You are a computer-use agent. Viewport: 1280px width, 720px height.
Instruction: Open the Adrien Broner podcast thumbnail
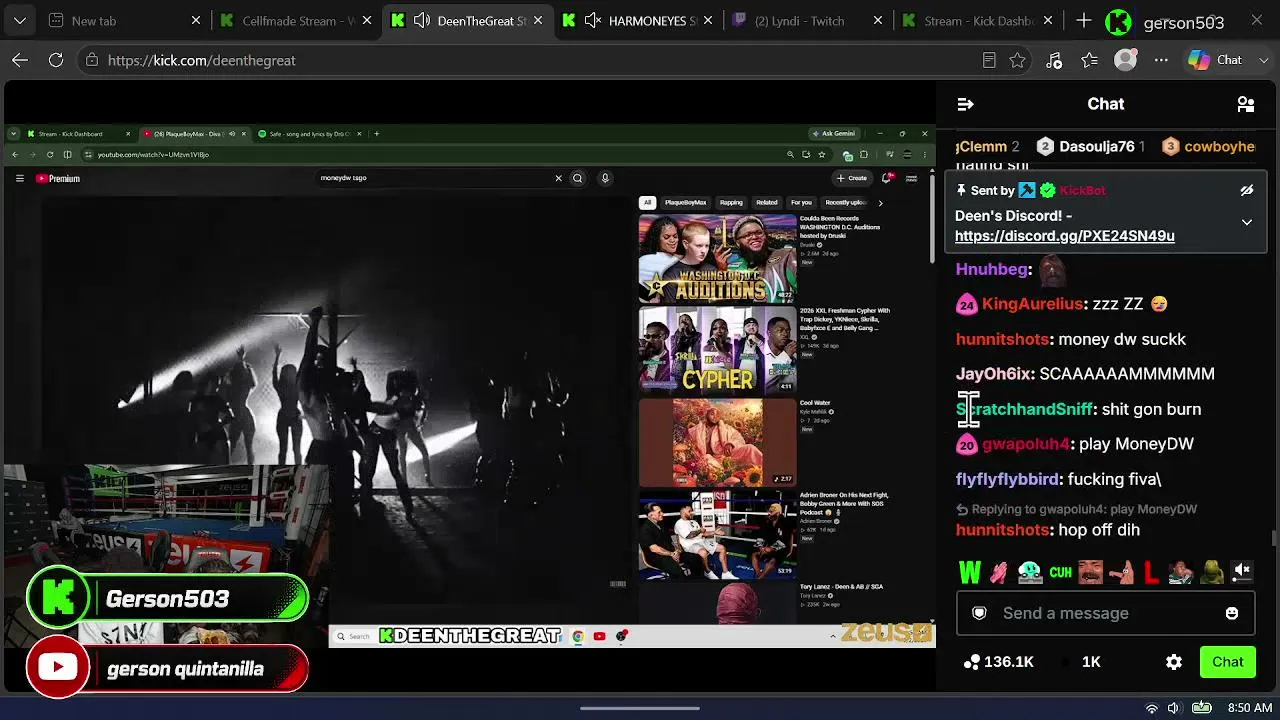point(717,534)
